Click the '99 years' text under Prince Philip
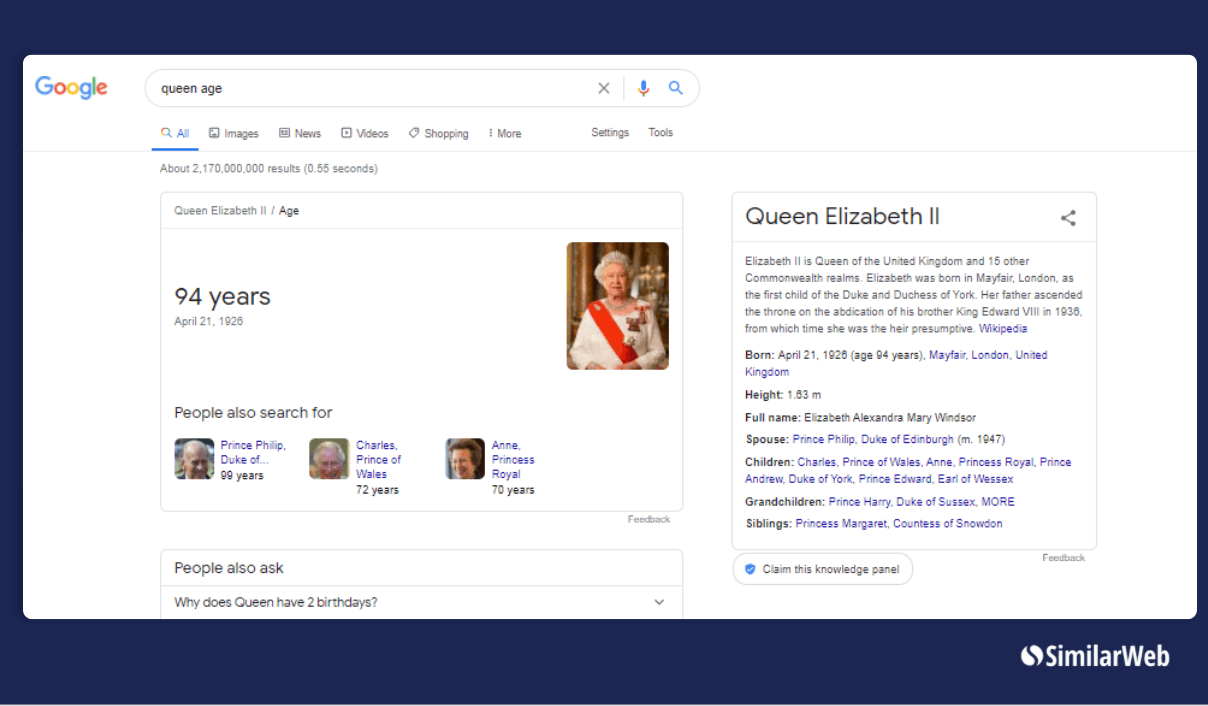1208x706 pixels. [242, 476]
